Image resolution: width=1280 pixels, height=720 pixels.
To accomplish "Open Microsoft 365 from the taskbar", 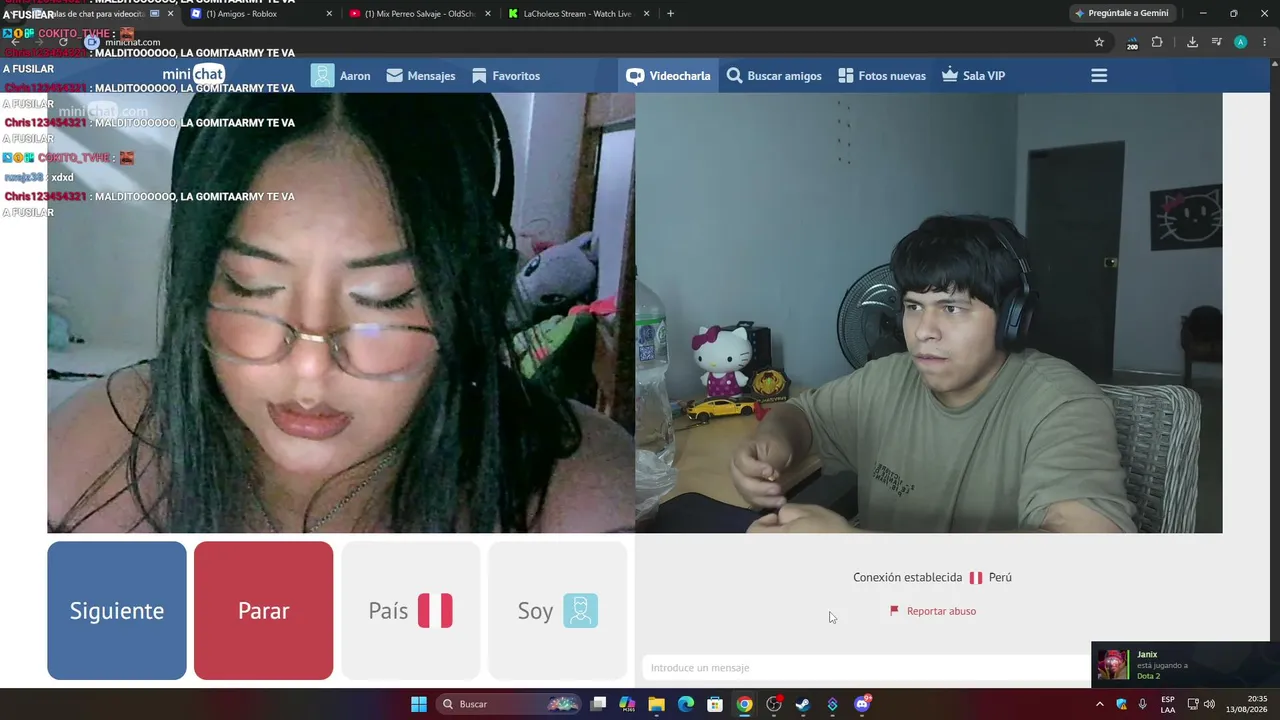I will 627,704.
